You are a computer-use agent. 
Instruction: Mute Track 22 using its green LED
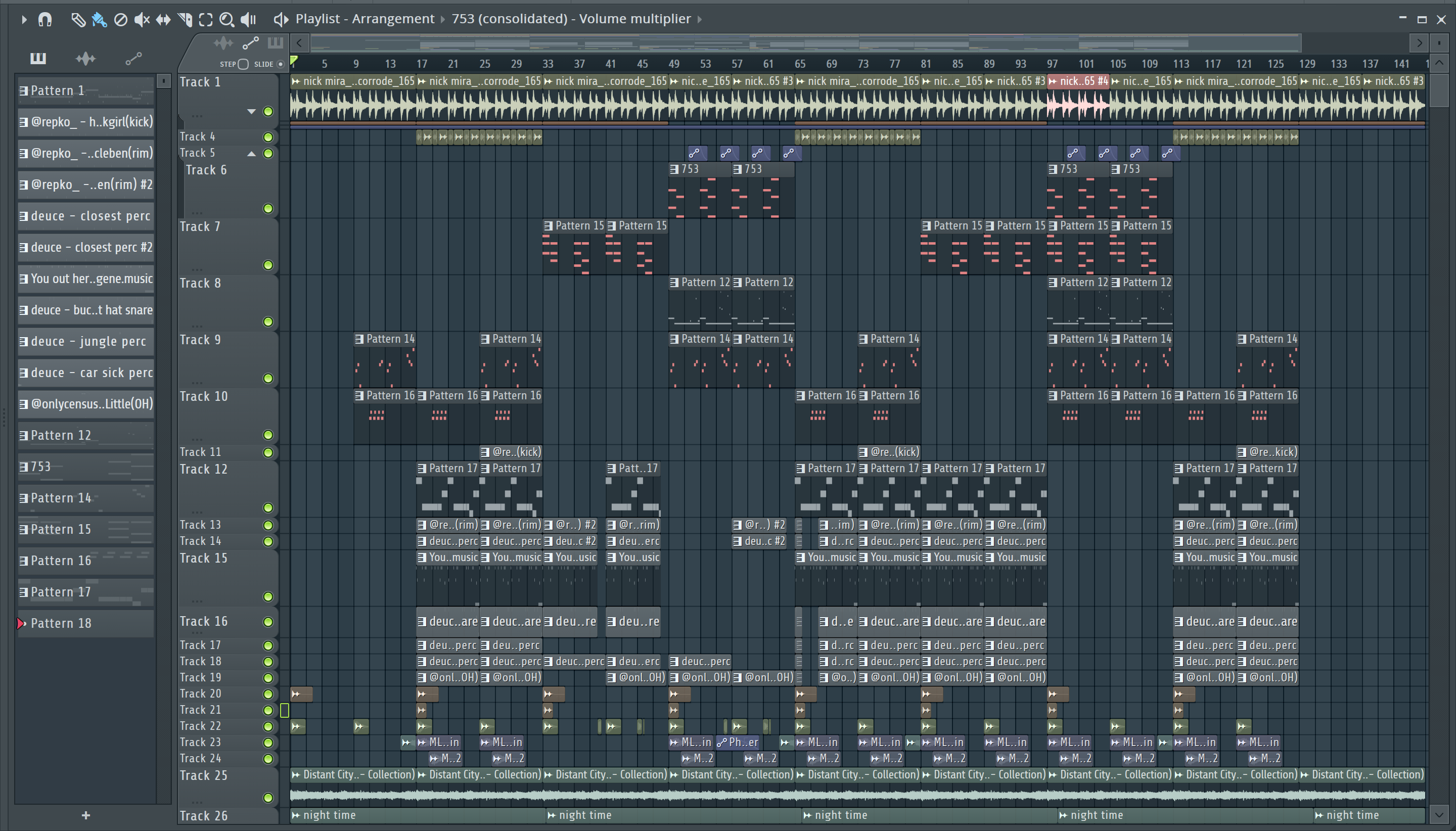click(x=268, y=726)
